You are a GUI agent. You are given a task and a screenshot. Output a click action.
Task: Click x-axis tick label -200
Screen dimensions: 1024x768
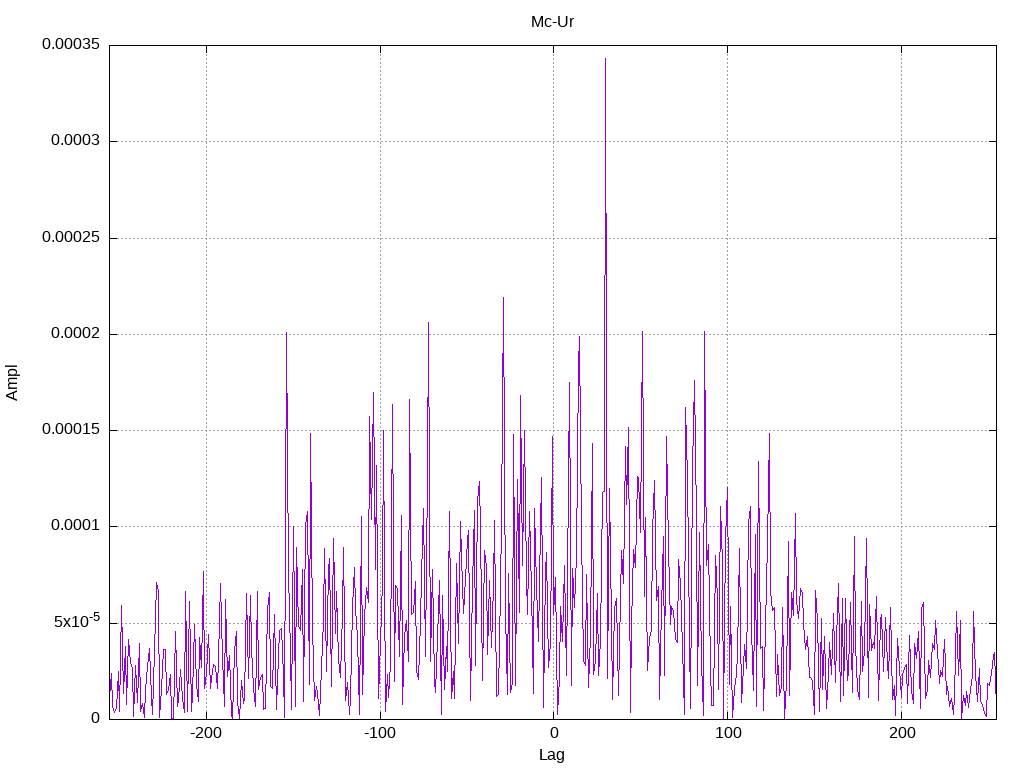(206, 733)
